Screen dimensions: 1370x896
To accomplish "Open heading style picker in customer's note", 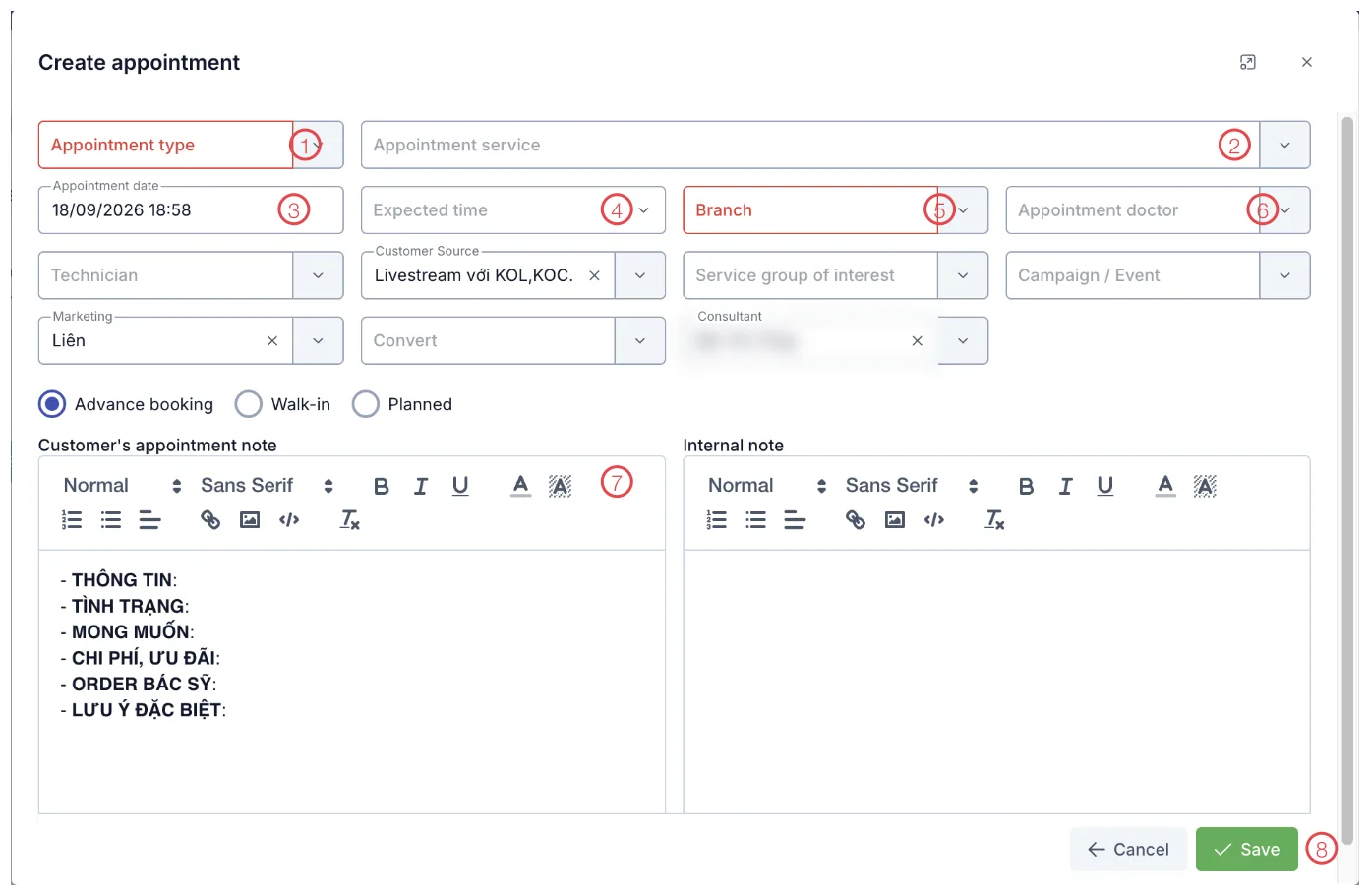I will (x=123, y=486).
